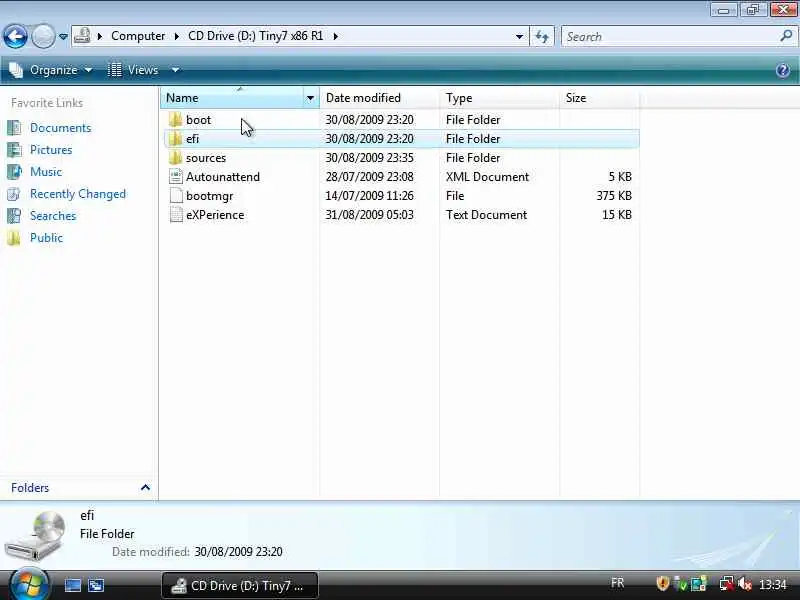This screenshot has height=600, width=800.
Task: Click the network tray icon with red X
Action: click(727, 584)
